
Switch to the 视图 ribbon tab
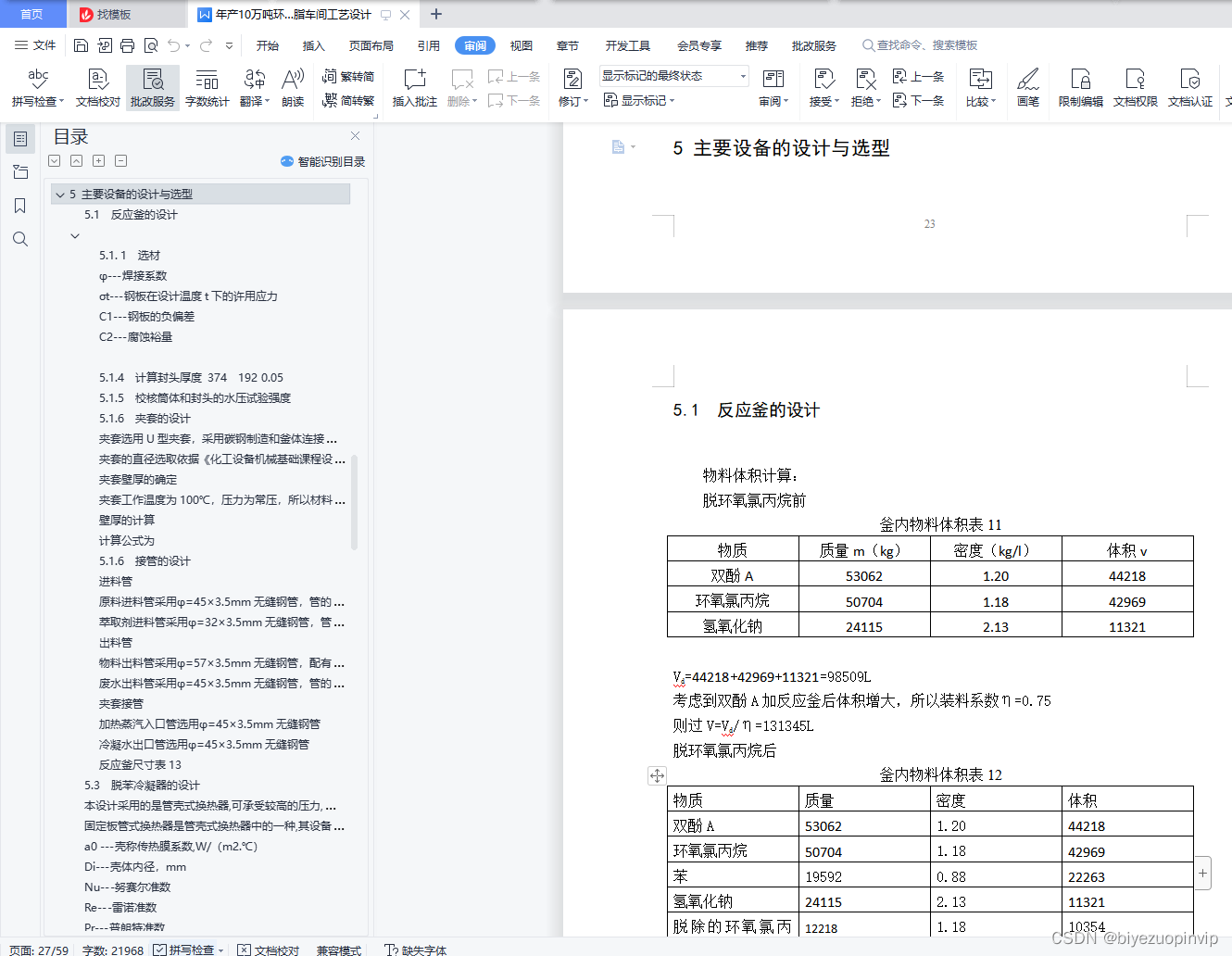tap(522, 45)
